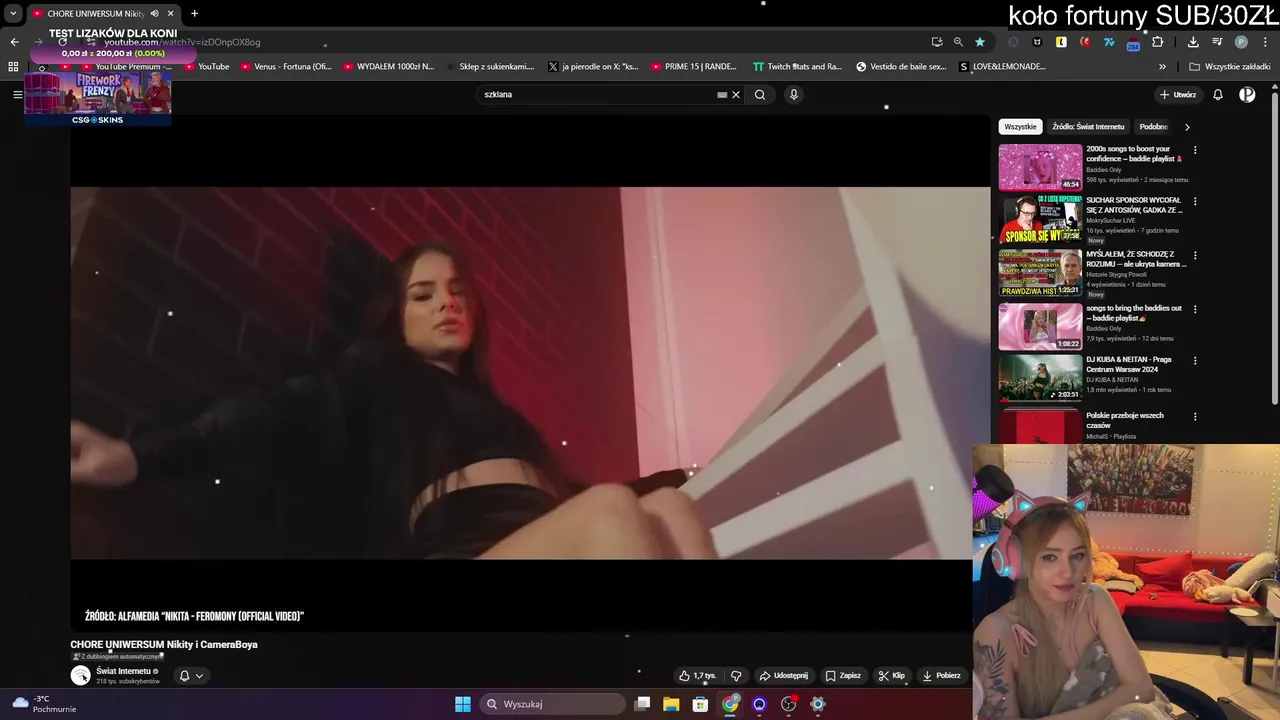Open the media controls icon
The height and width of the screenshot is (720, 1280).
coord(1217,42)
